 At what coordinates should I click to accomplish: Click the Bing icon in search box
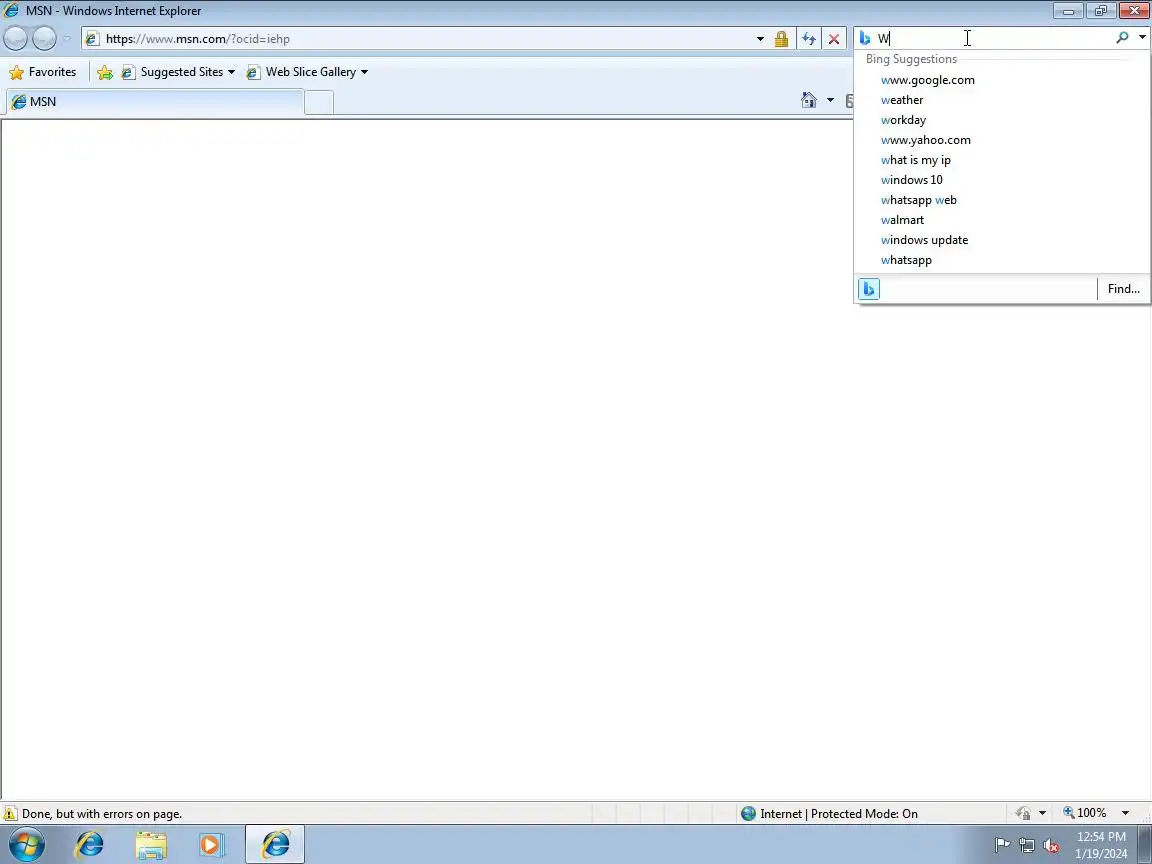pyautogui.click(x=865, y=38)
